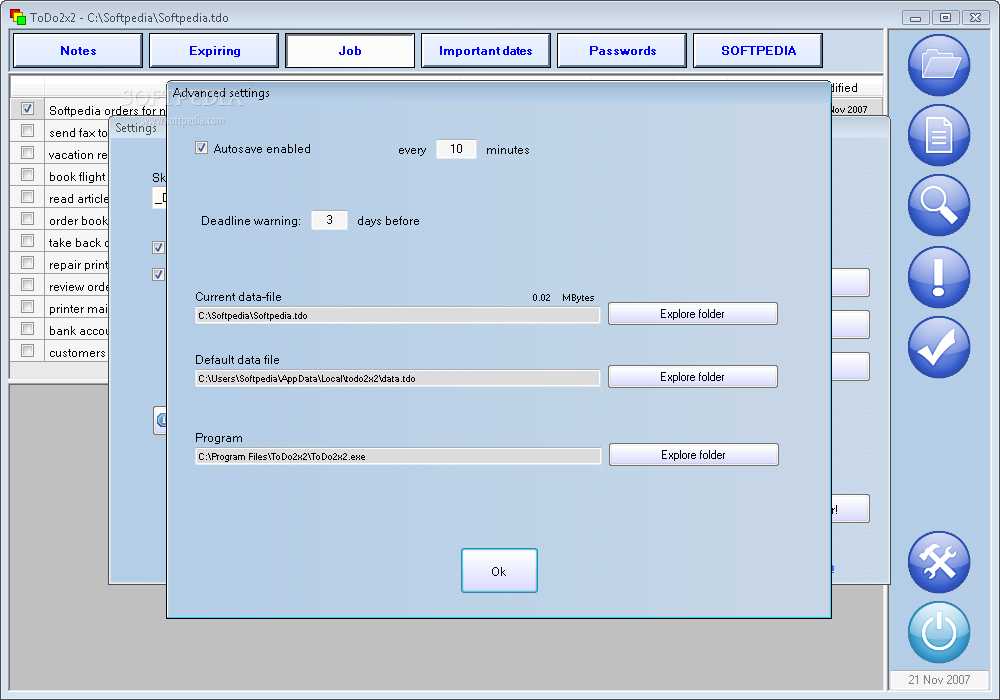
Task: Click the ToDo2x2 title bar app icon
Action: [18, 17]
